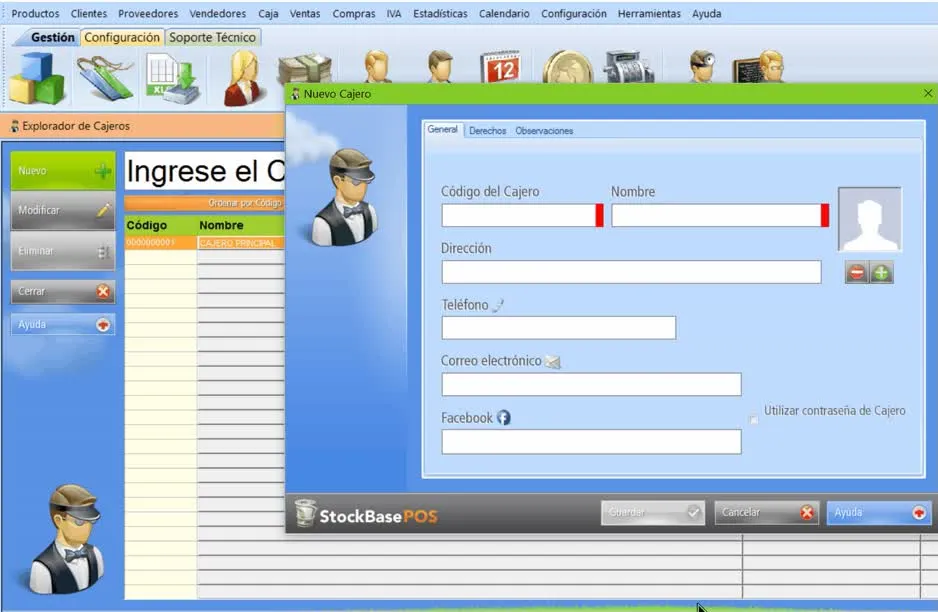
Task: Click the gold coin toolbar icon
Action: [568, 67]
